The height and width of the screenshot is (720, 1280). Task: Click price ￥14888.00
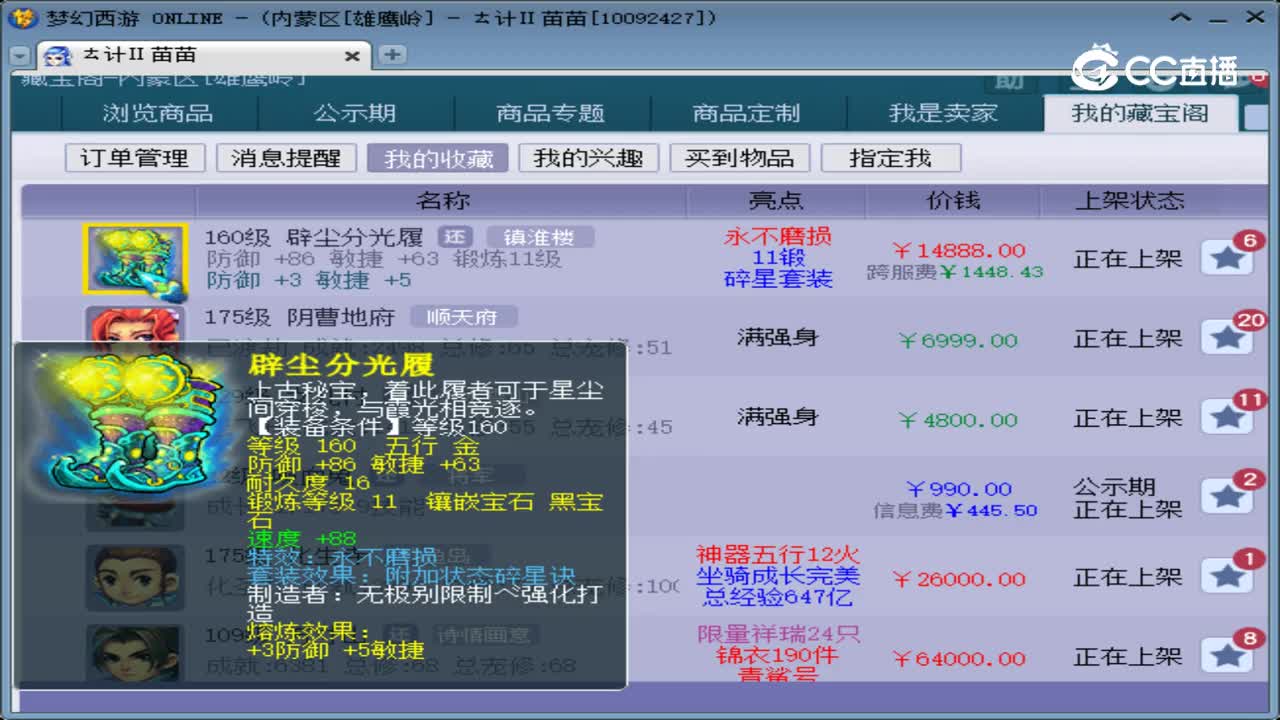tap(959, 250)
